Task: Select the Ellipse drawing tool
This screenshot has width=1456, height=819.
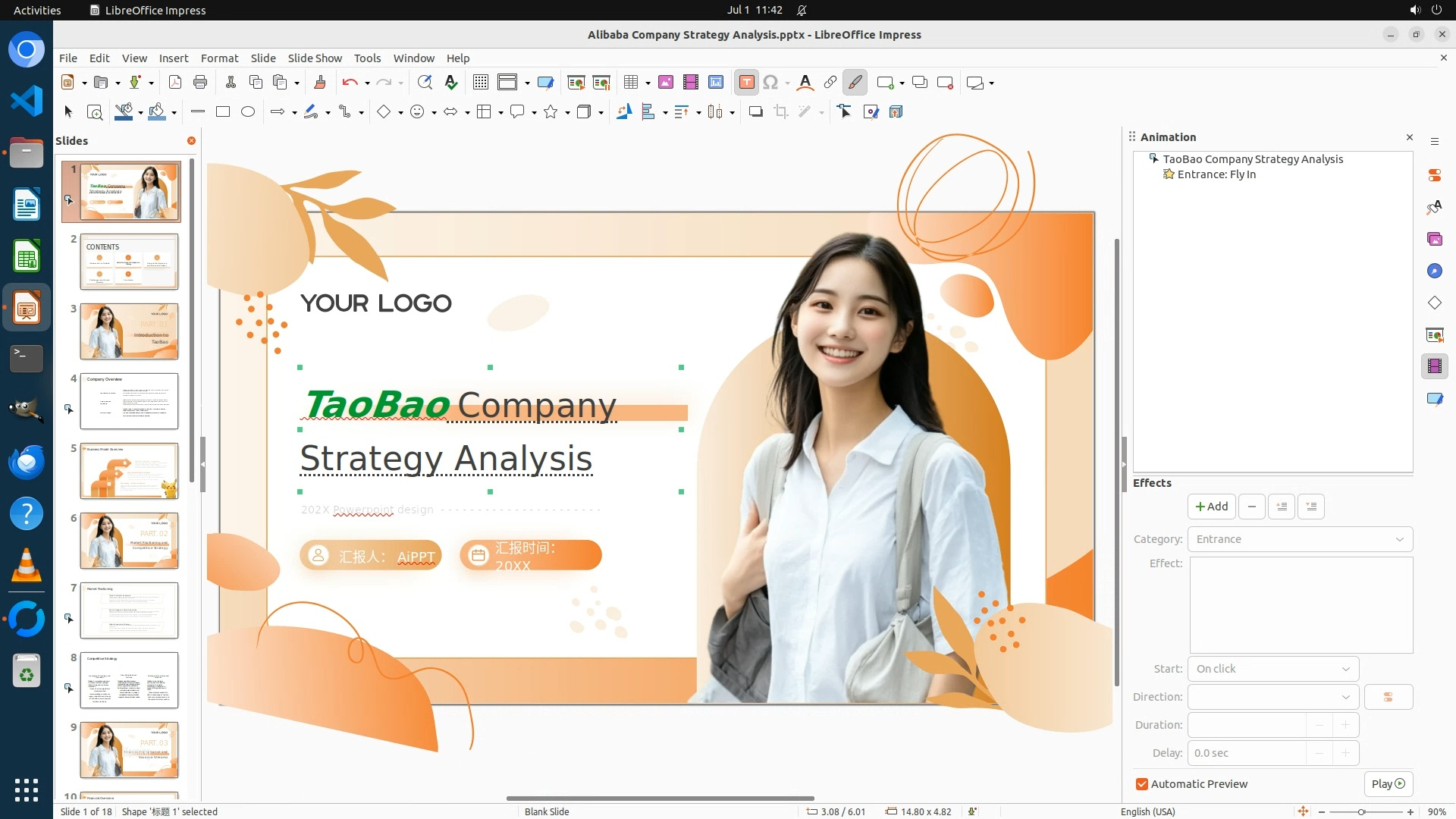Action: (x=248, y=112)
